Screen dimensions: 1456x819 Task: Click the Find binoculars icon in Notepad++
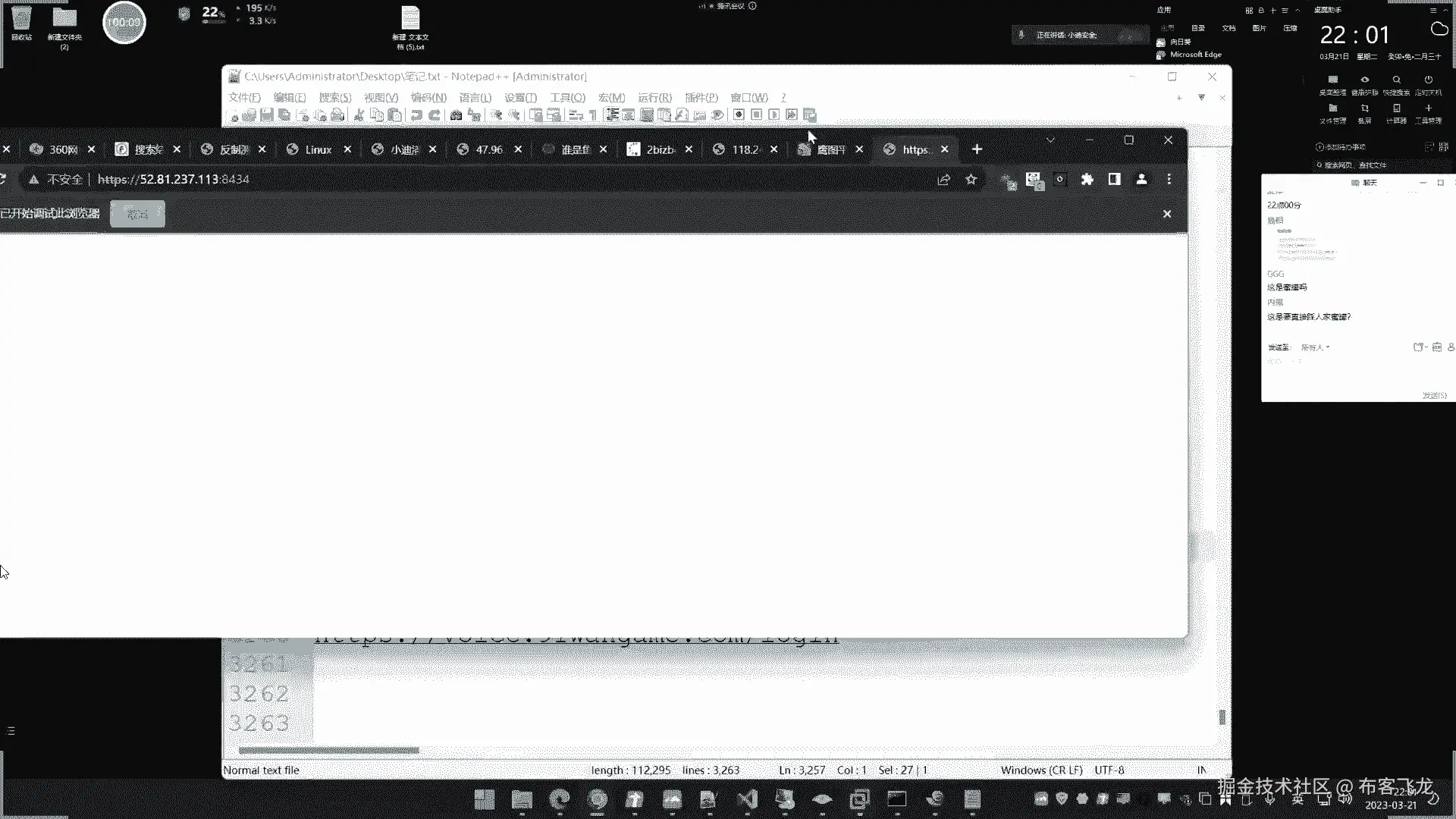(456, 115)
